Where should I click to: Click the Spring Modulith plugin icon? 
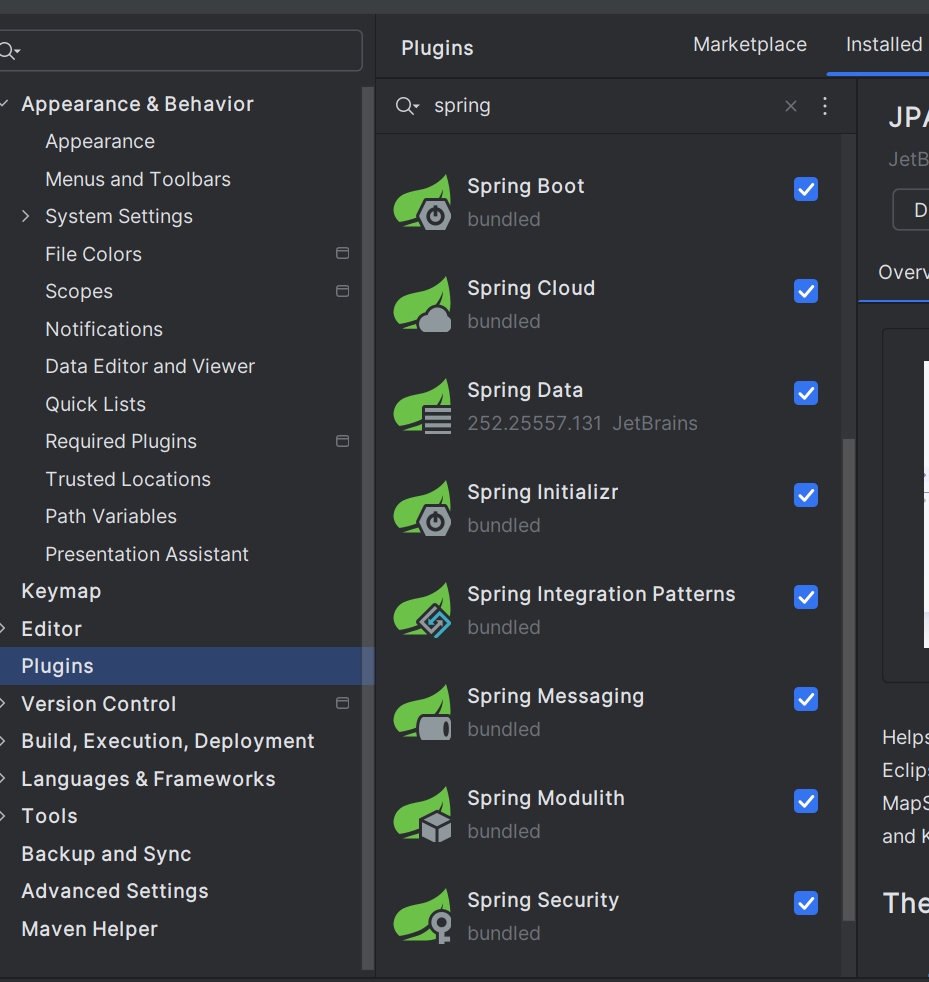(422, 815)
